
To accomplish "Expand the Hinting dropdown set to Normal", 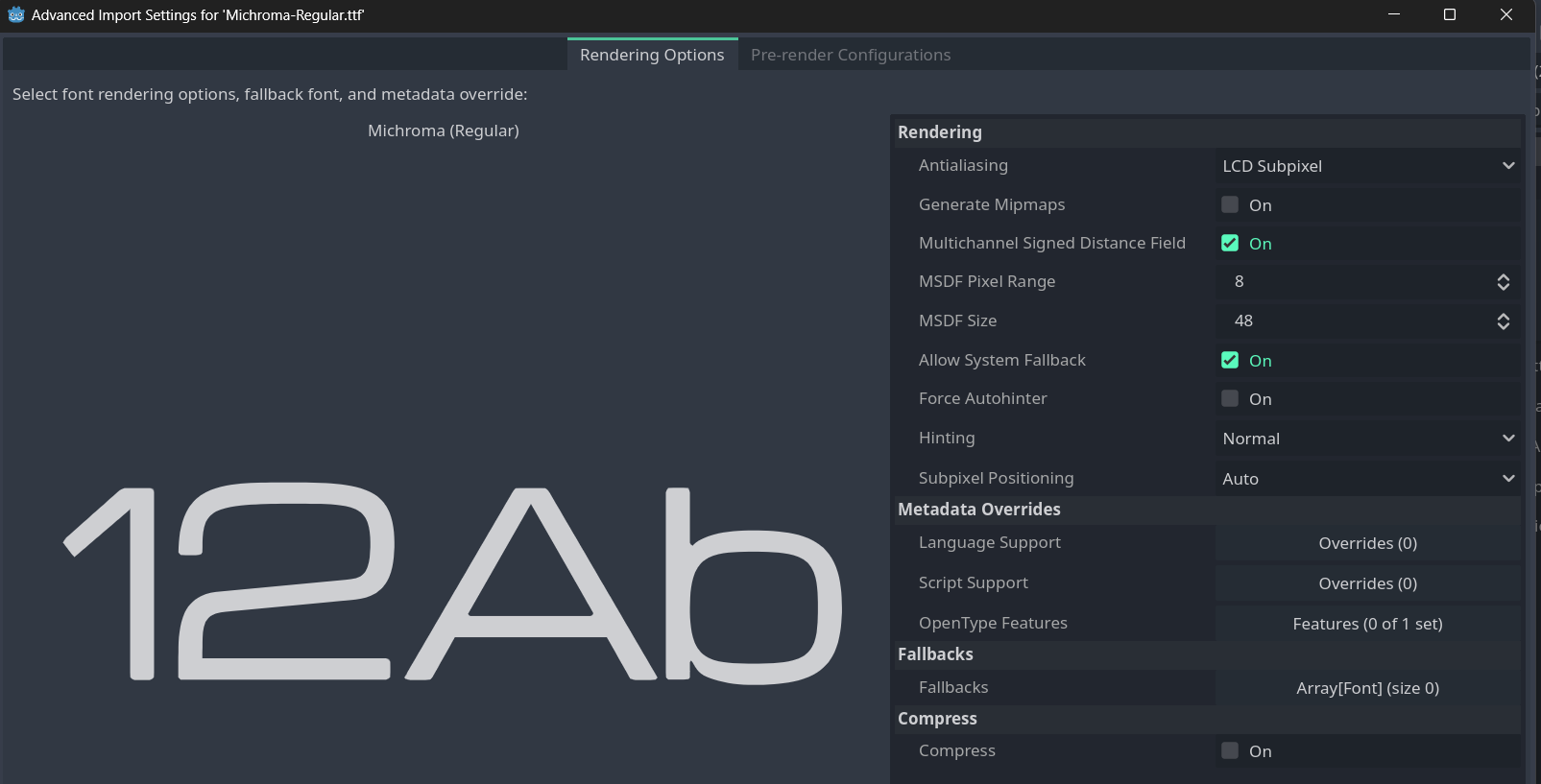I will click(x=1367, y=439).
